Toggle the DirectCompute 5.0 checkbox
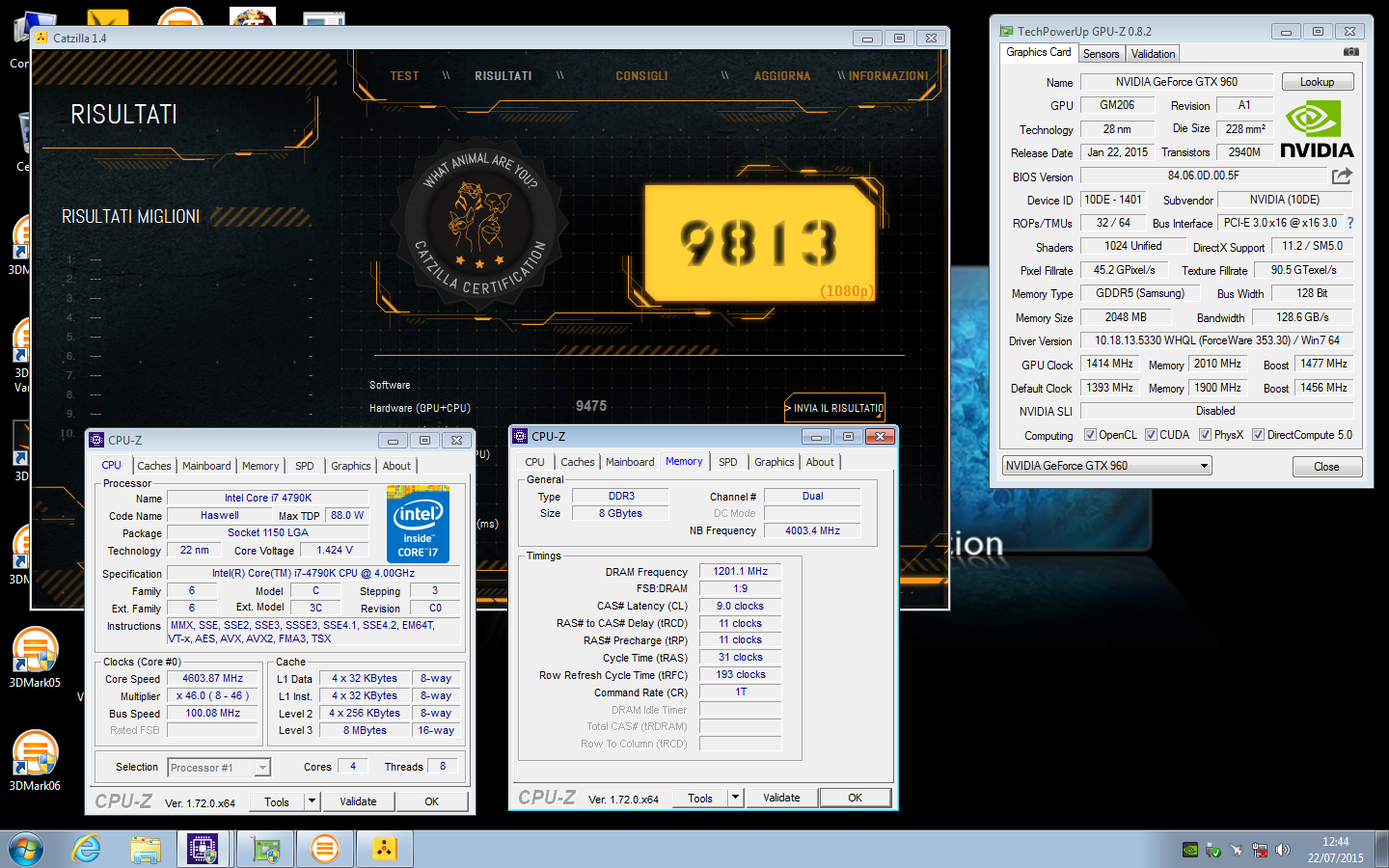 1258,435
